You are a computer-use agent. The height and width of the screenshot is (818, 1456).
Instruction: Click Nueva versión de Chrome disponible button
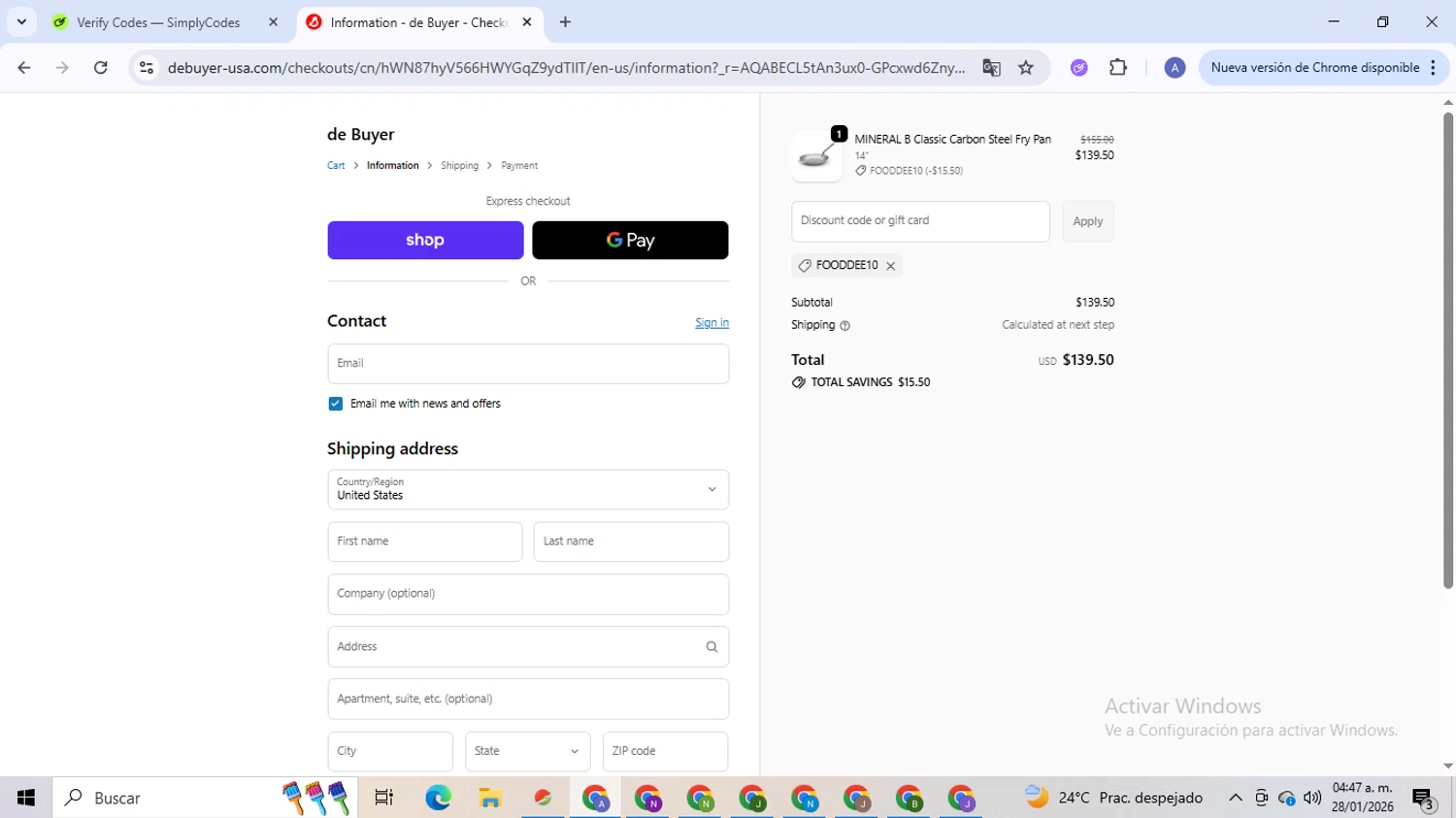(1314, 68)
